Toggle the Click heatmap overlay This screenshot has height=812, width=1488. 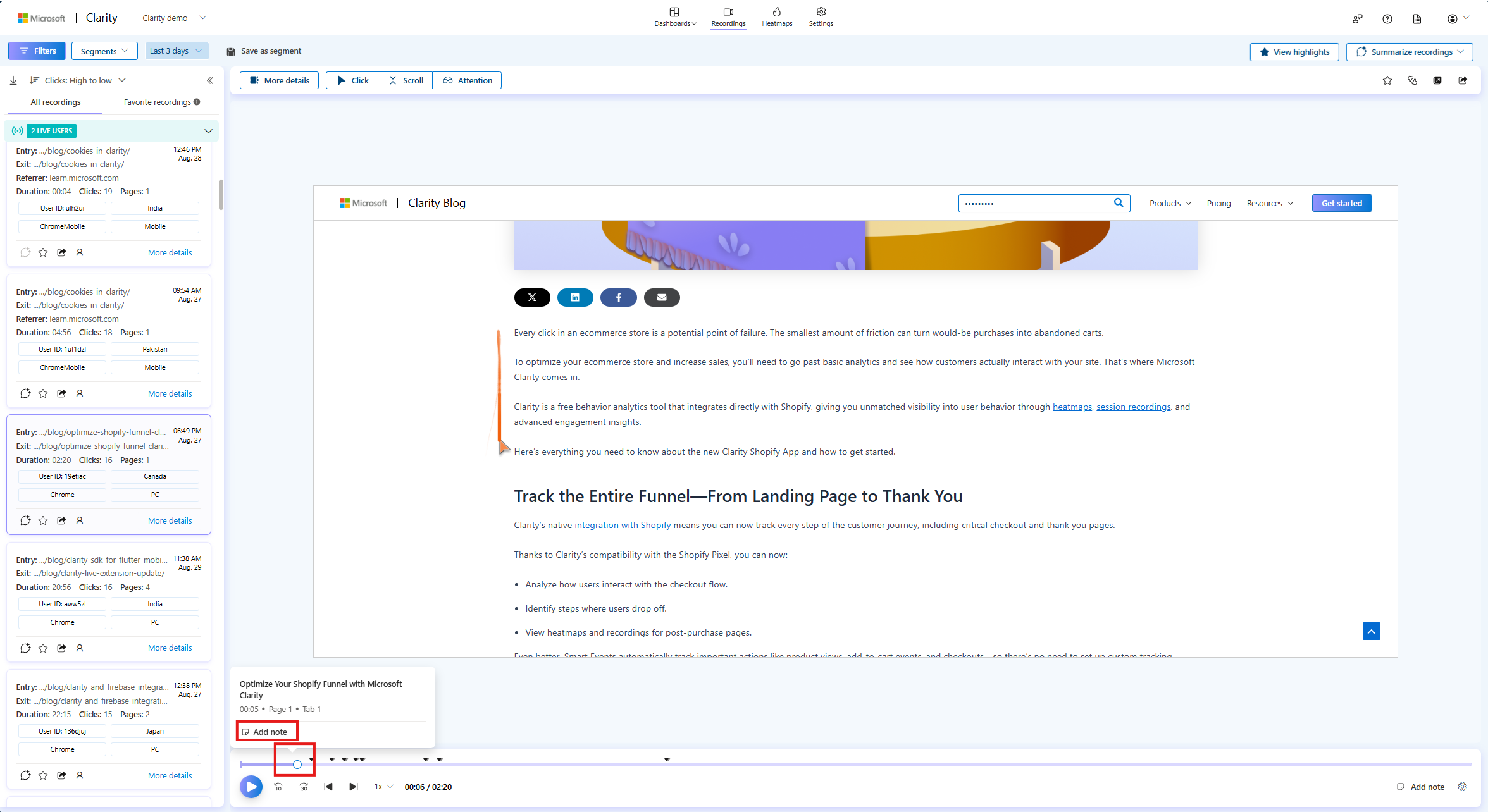(x=352, y=80)
